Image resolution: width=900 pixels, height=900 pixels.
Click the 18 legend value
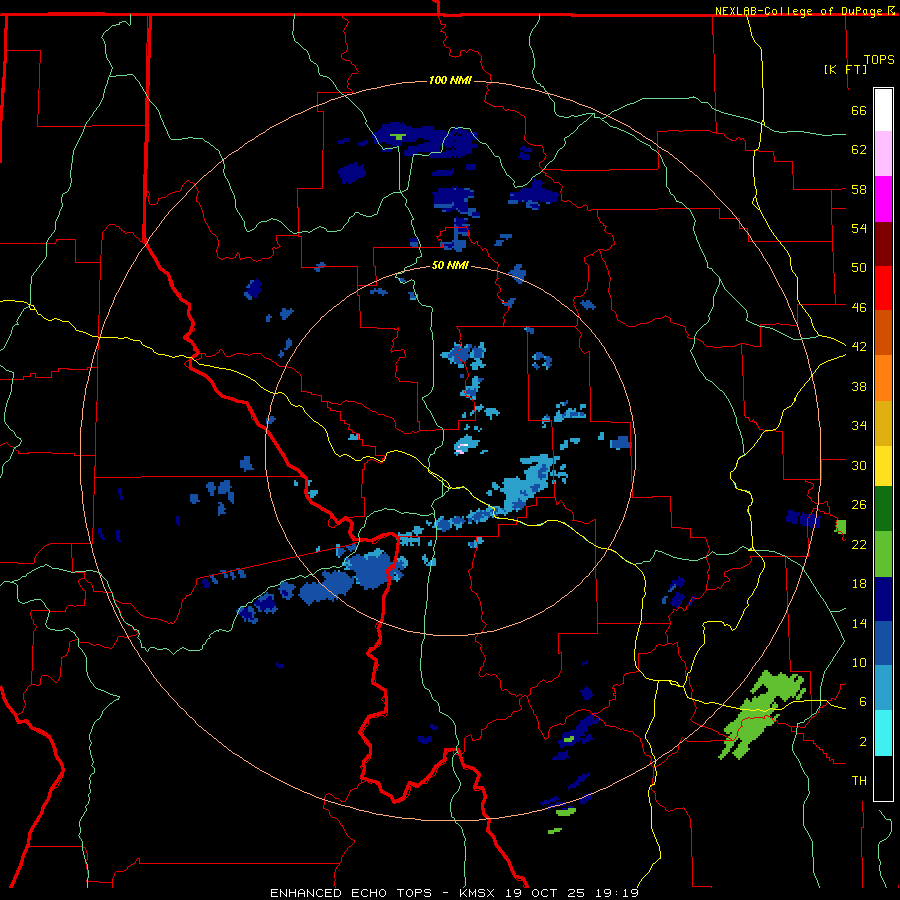859,584
